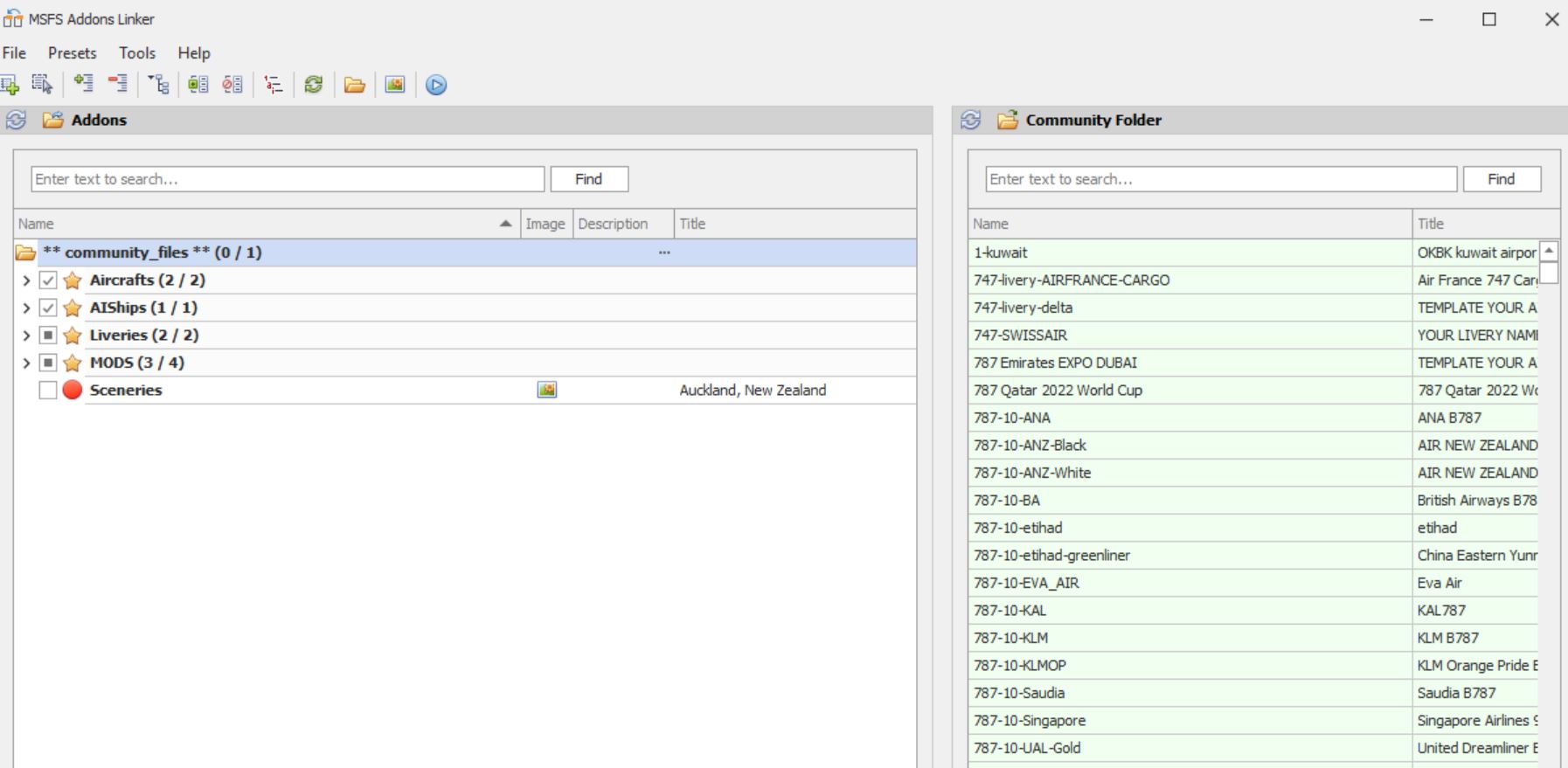
Task: Uncheck the AIShips checkbox
Action: click(x=48, y=308)
